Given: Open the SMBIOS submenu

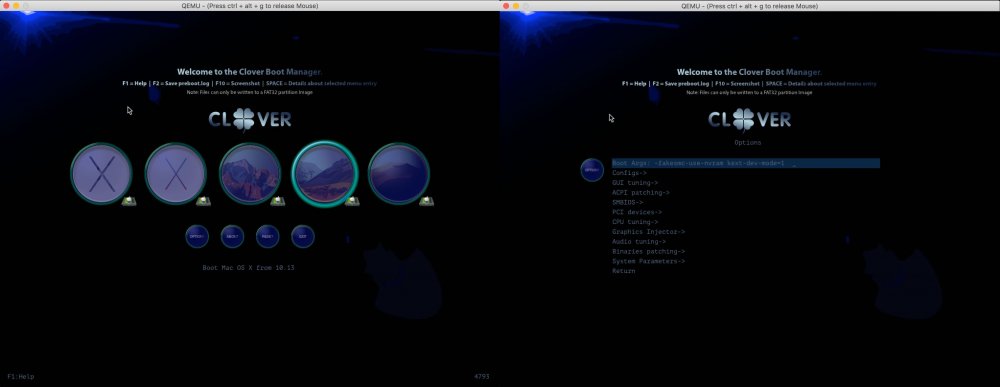Looking at the screenshot, I should [628, 203].
